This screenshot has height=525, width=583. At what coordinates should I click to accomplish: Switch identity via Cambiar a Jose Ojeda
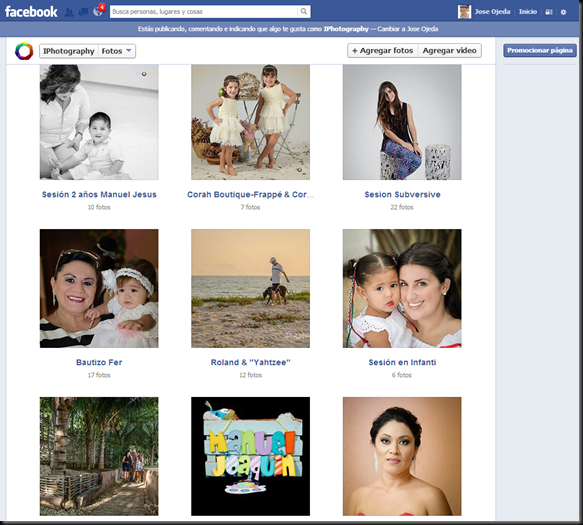[x=408, y=29]
